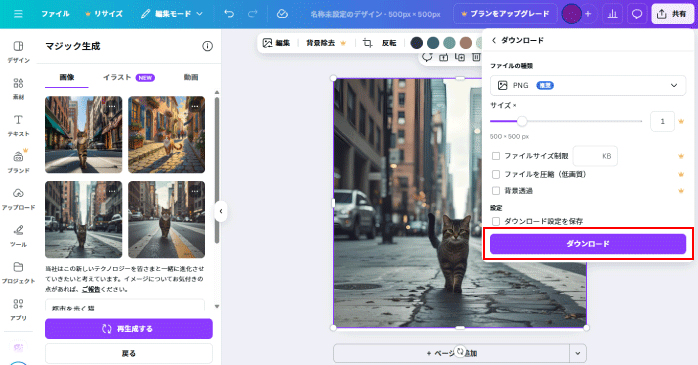Viewport: 698px width, 365px height.
Task: Check ダウンロード設定を保存 checkbox
Action: 496,221
